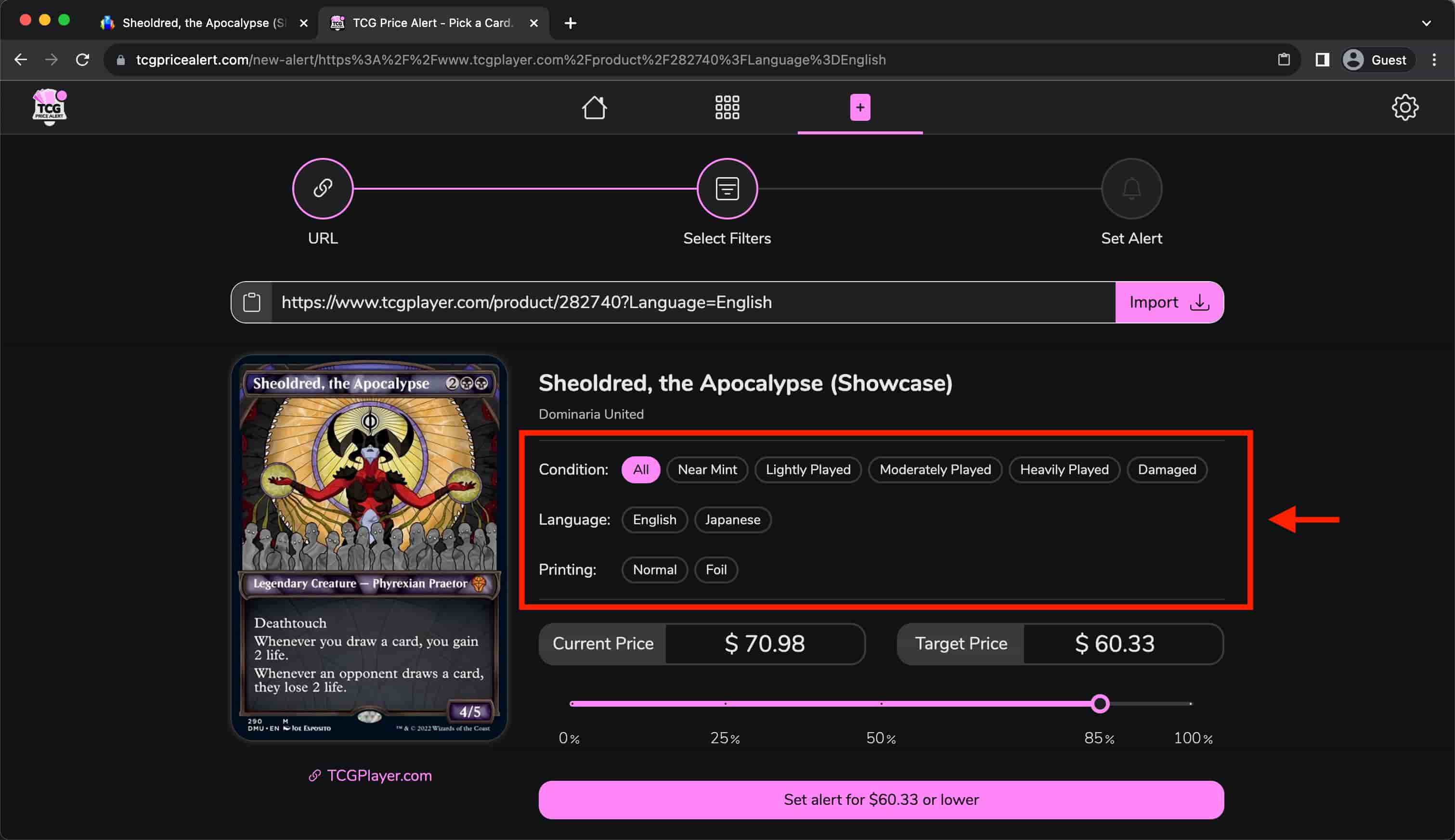1455x840 pixels.
Task: Click the 100% slider label
Action: [1193, 738]
